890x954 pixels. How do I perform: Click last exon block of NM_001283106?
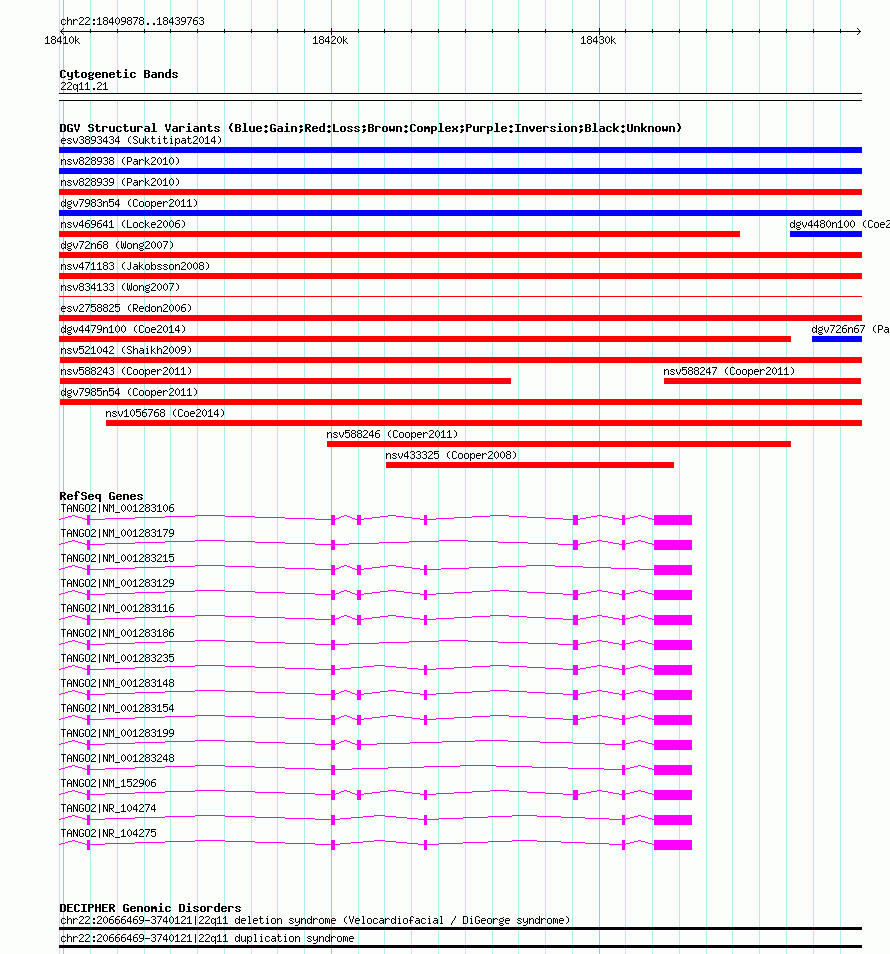tap(673, 520)
